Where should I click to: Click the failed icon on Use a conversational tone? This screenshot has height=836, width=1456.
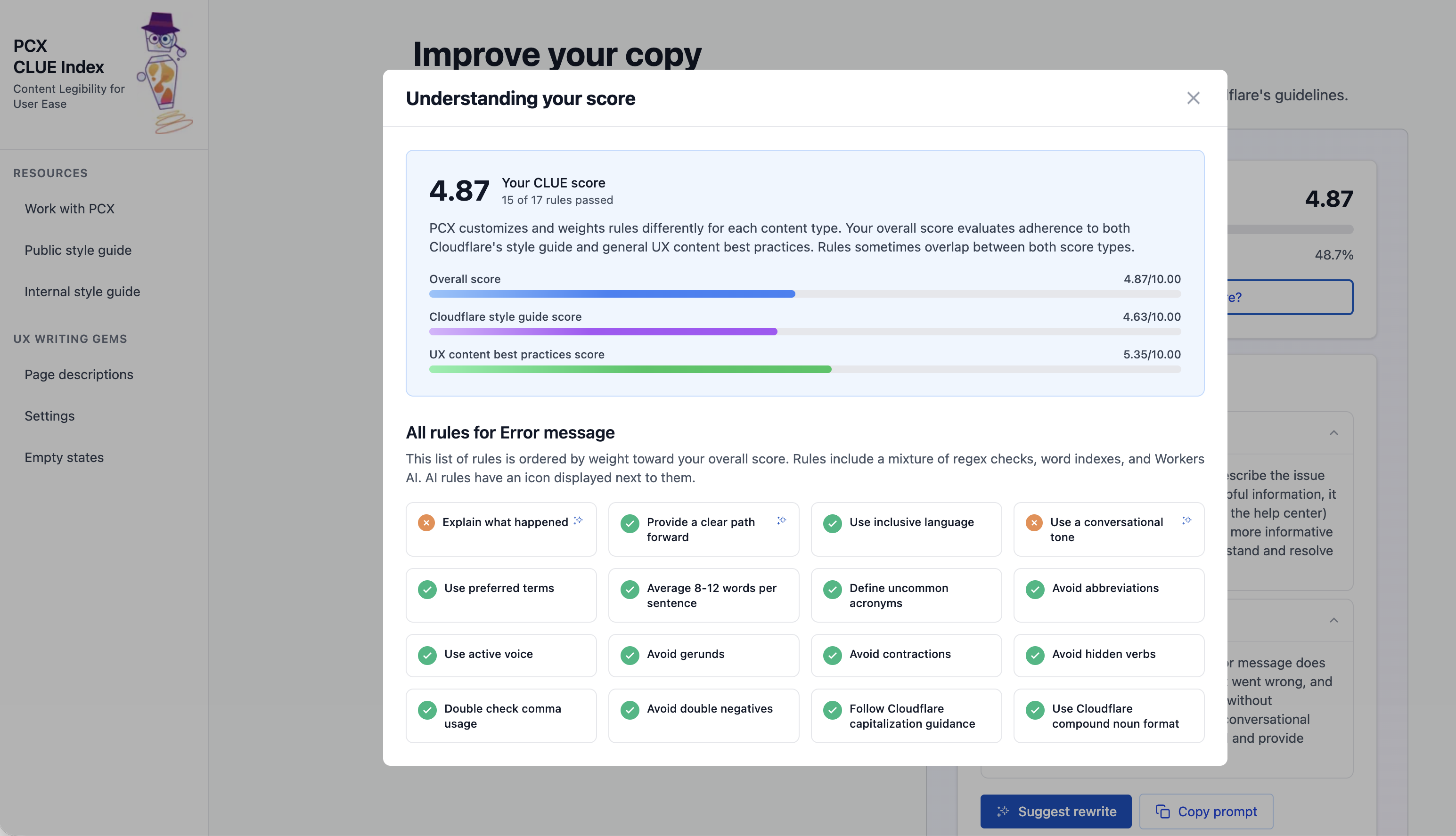tap(1034, 522)
